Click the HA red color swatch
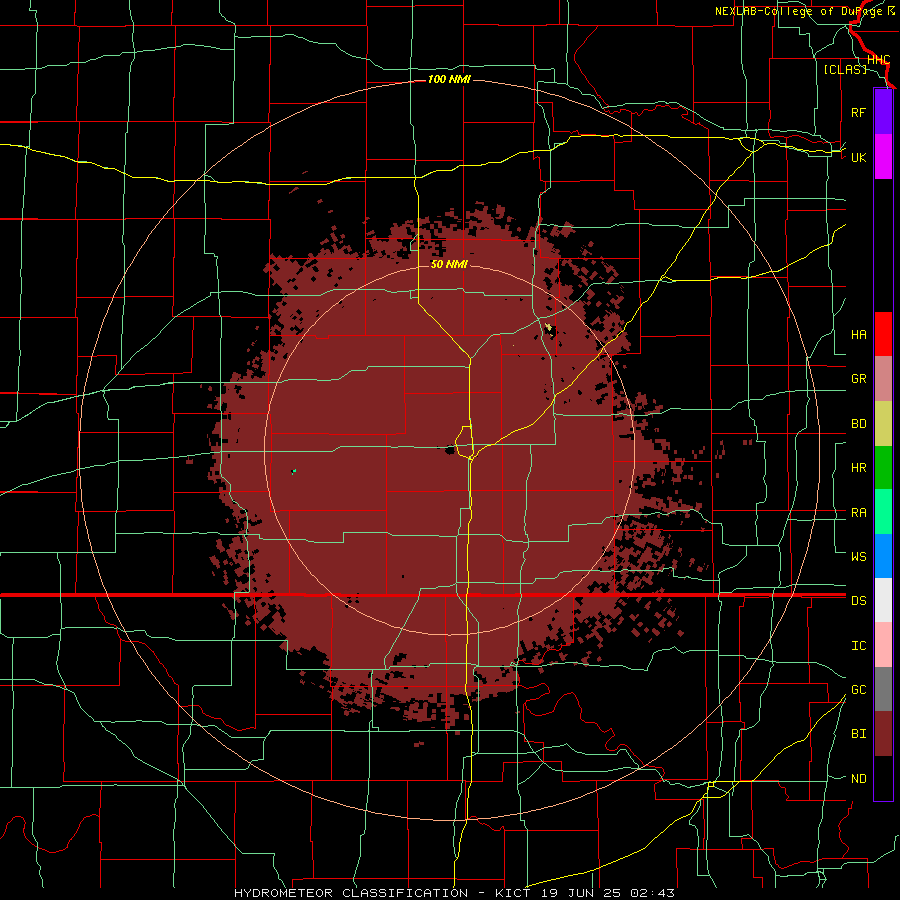Screen dimensions: 900x900 883,334
